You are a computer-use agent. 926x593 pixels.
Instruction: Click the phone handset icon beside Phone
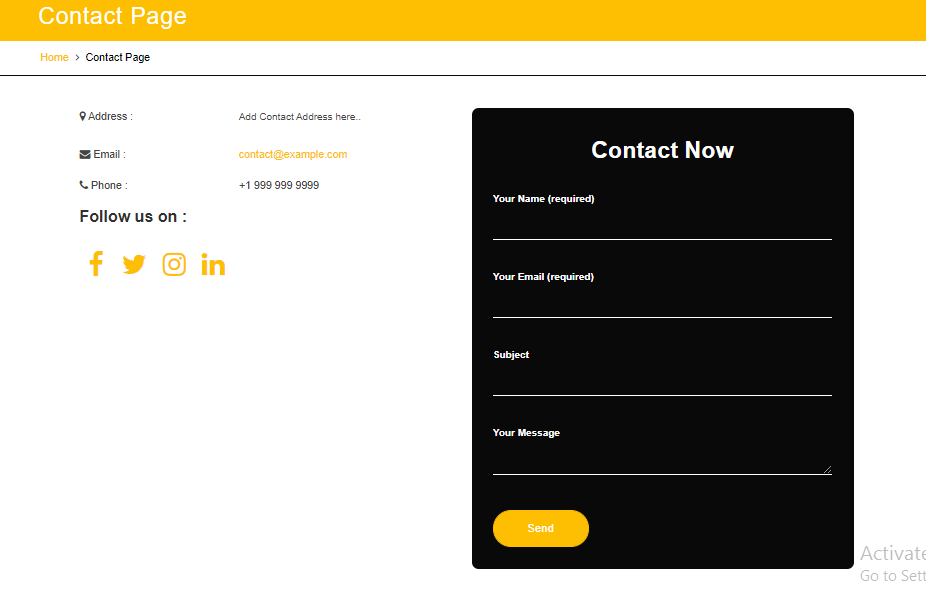(84, 185)
